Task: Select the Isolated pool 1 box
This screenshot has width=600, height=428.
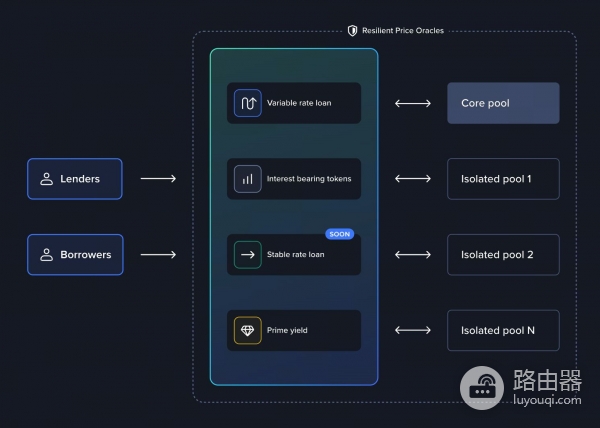Action: coord(503,179)
